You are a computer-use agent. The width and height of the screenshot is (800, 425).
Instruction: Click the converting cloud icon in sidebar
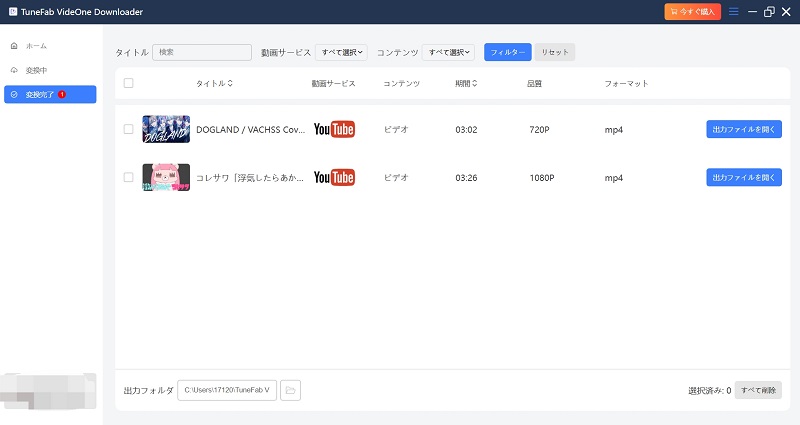pos(14,70)
